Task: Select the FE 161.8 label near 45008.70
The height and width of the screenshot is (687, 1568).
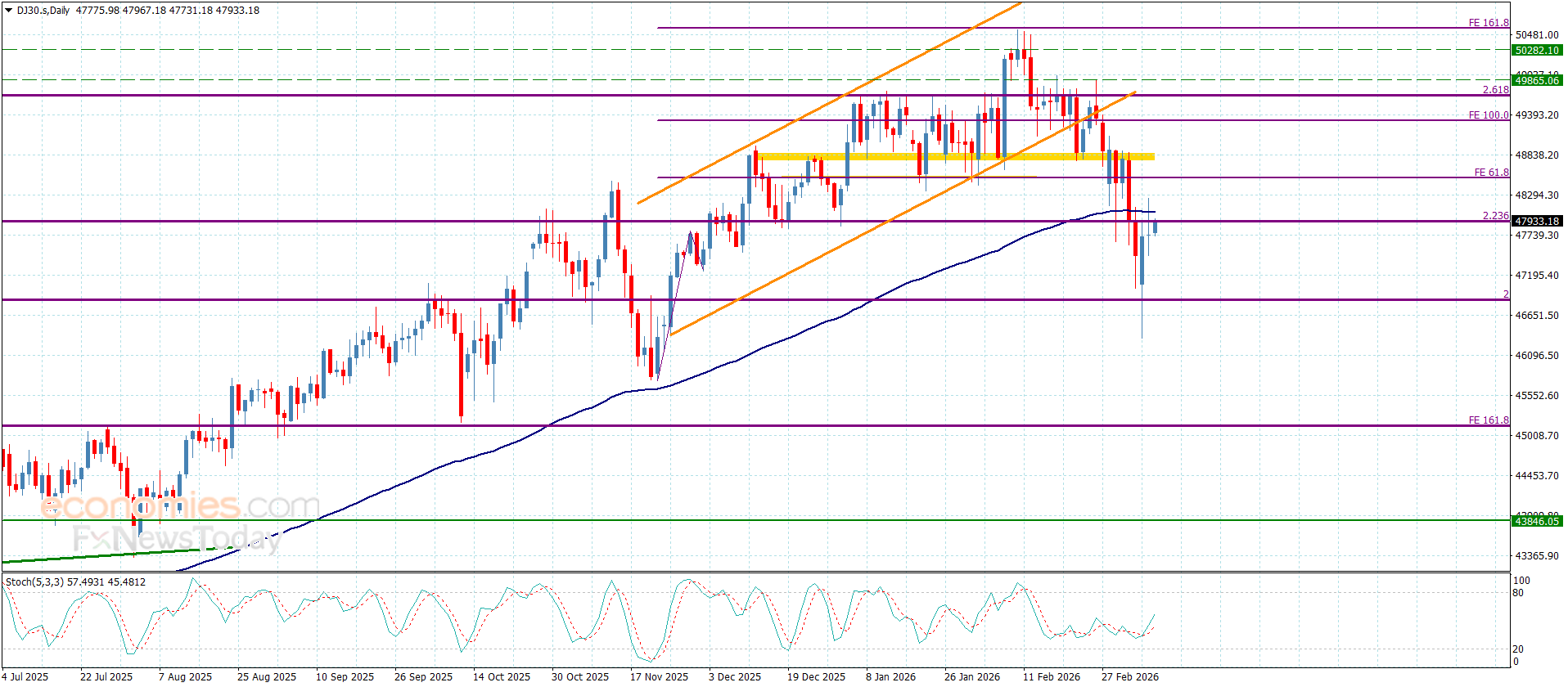Action: click(x=1489, y=420)
